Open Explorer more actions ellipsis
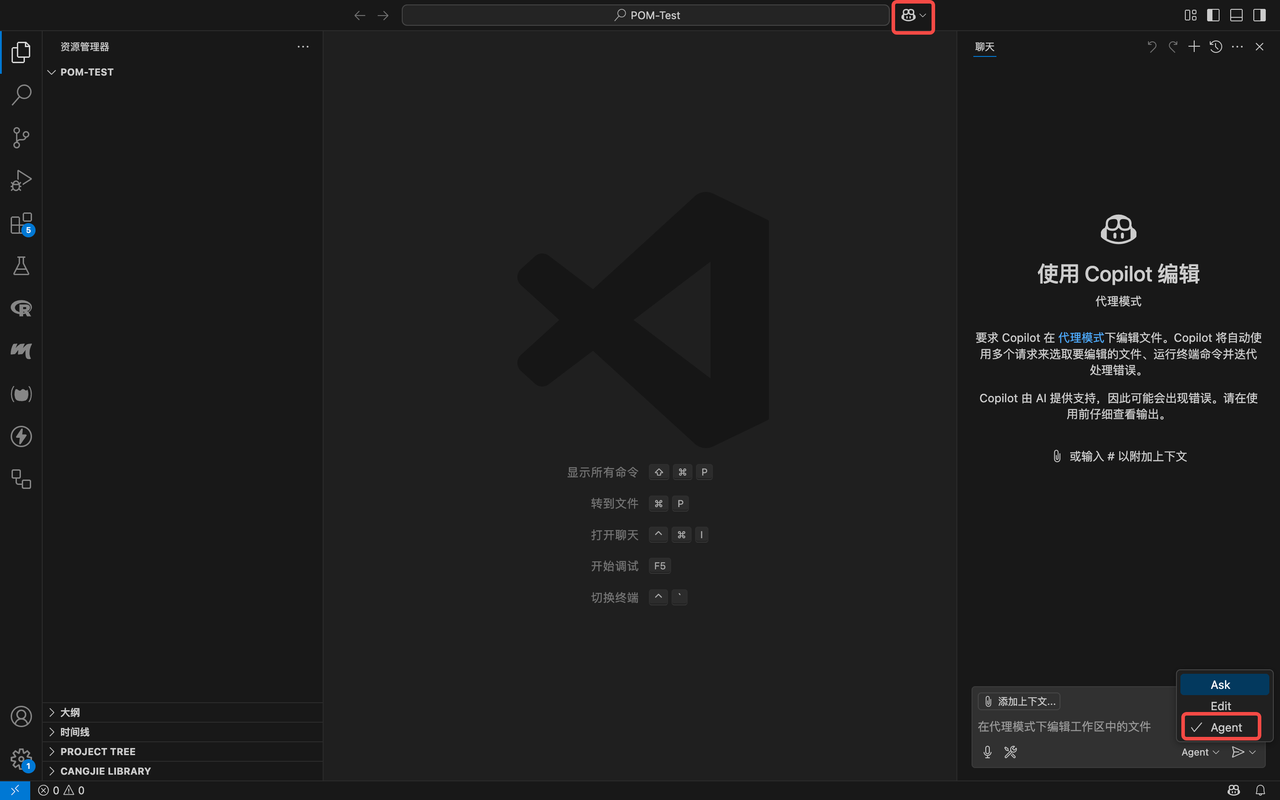Screen dimensions: 1280x800 click(303, 47)
